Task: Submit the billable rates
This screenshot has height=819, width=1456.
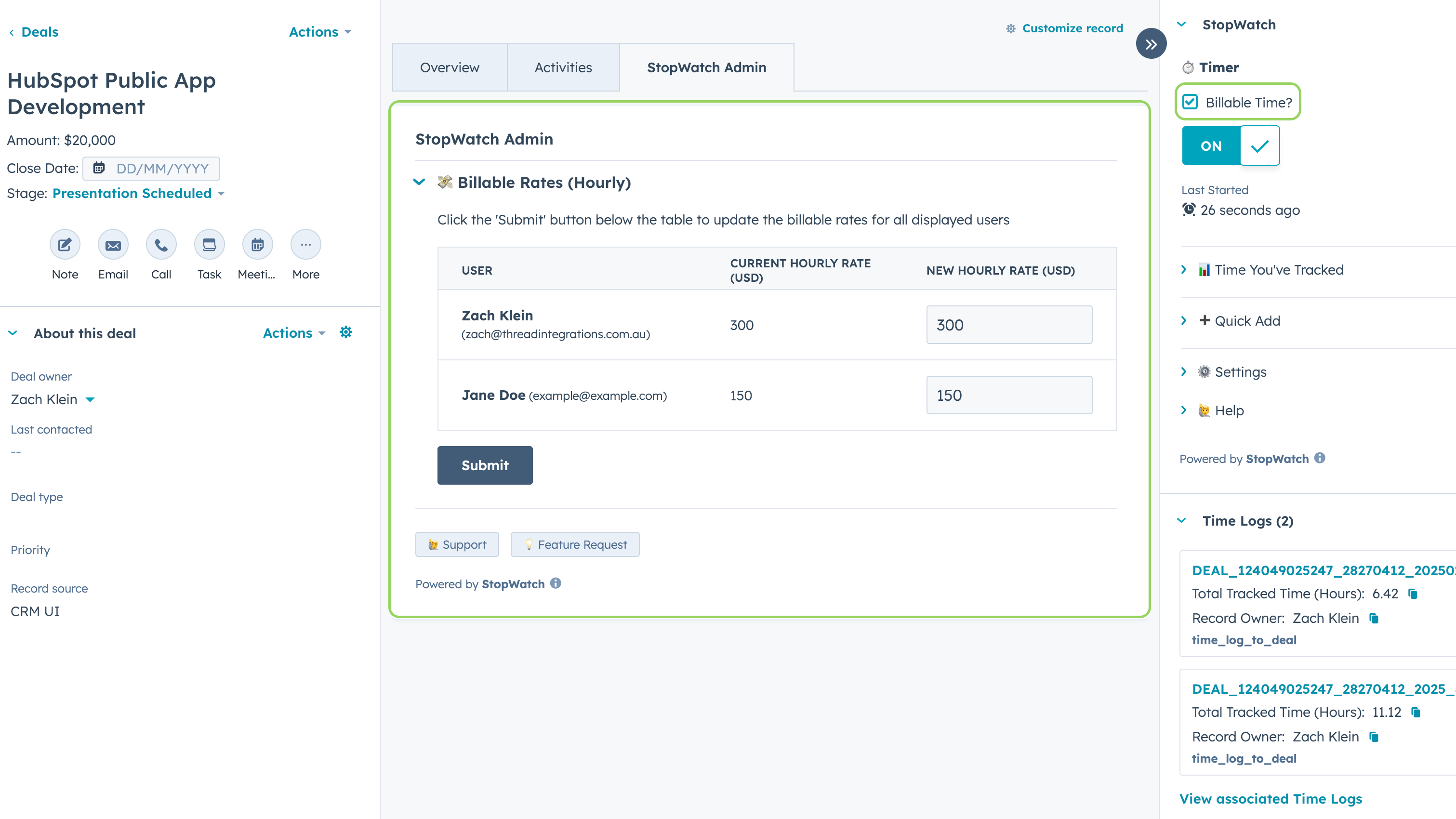Action: [485, 465]
